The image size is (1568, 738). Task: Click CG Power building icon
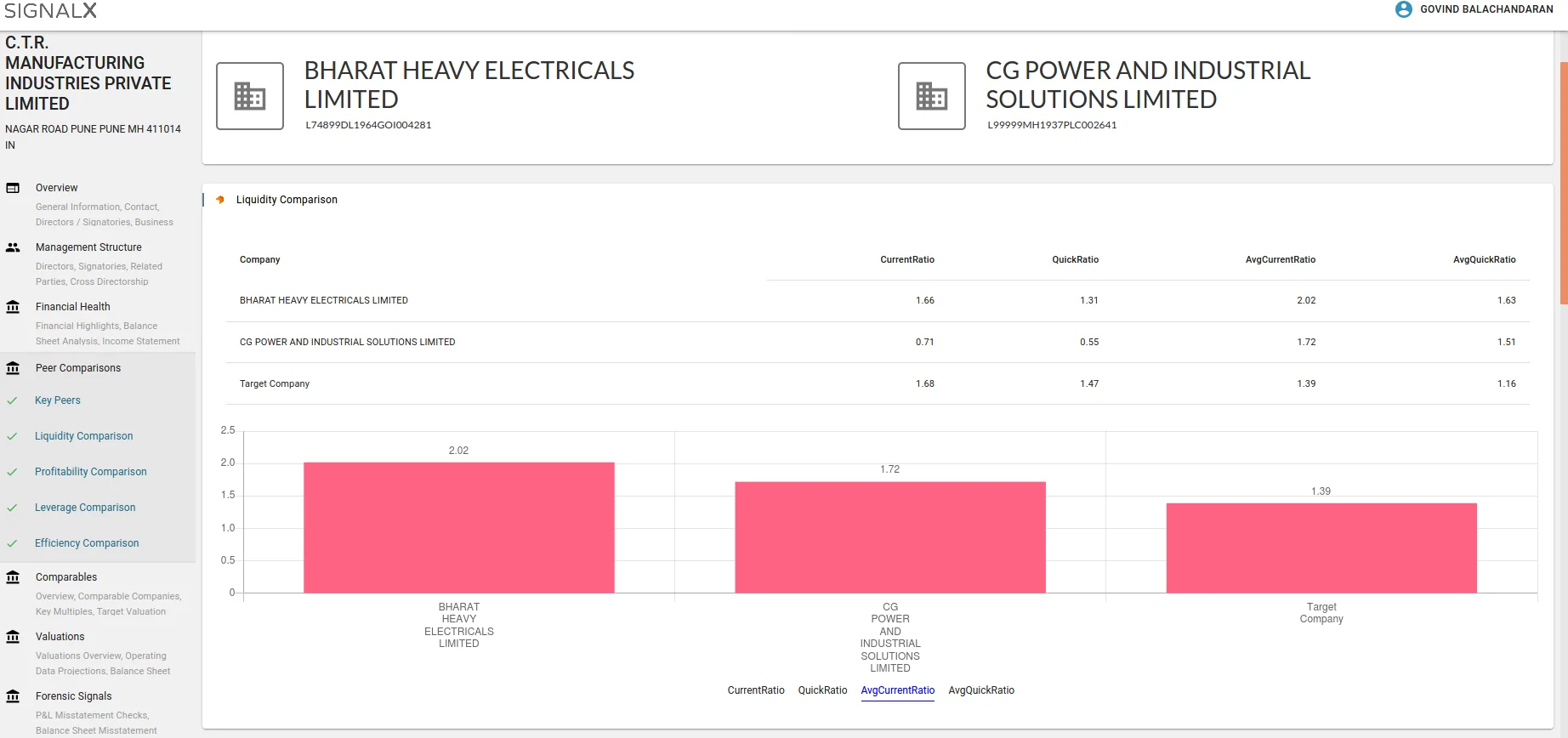[932, 96]
